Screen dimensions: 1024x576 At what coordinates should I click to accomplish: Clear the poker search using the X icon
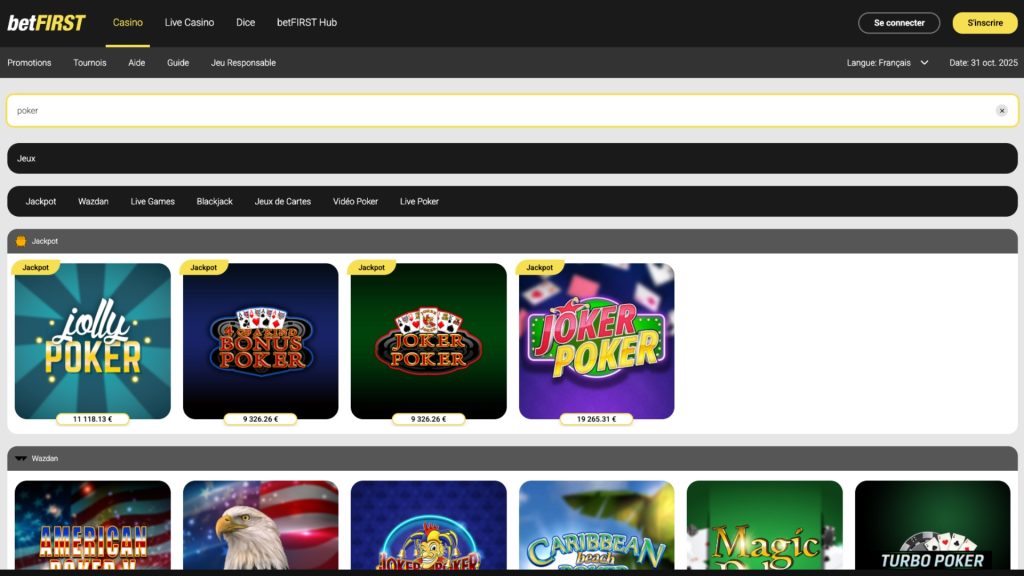1002,110
